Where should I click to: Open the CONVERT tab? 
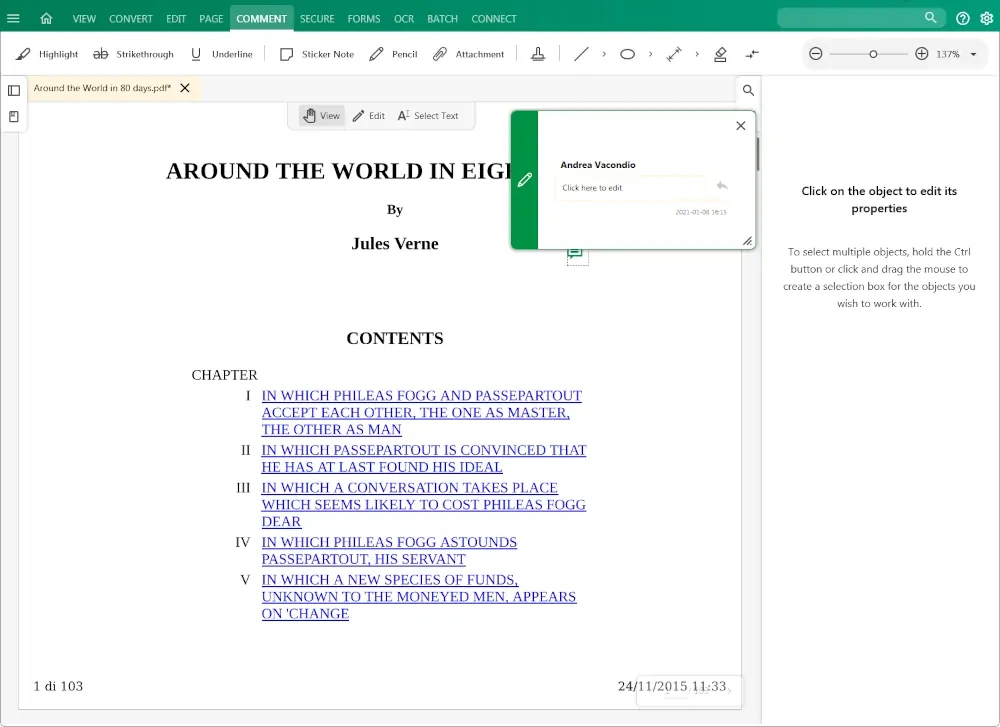pyautogui.click(x=131, y=18)
